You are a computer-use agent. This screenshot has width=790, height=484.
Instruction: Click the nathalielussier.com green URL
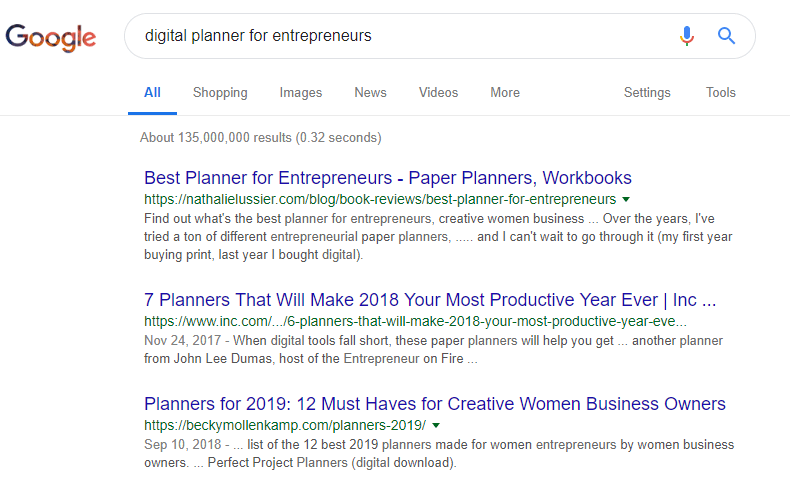tap(380, 199)
